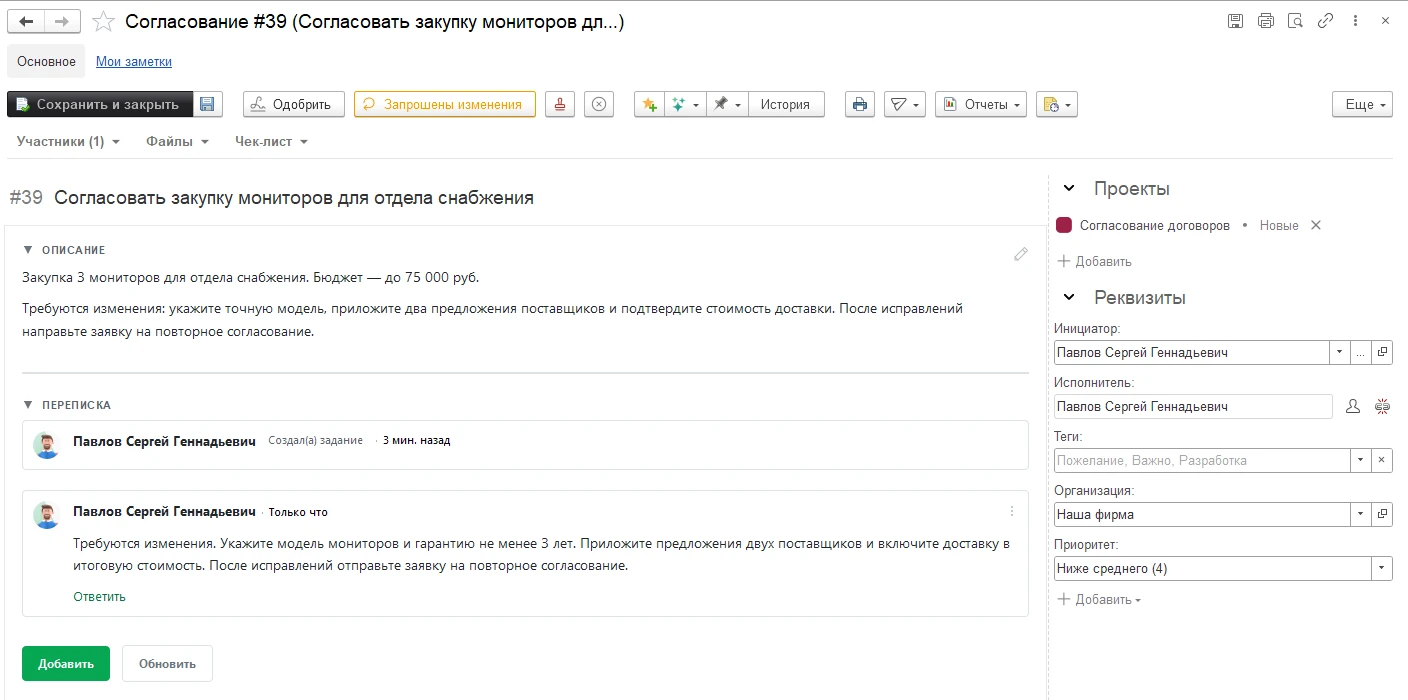This screenshot has width=1408, height=700.
Task: Collapse the Реквизиты panel
Action: (1069, 297)
